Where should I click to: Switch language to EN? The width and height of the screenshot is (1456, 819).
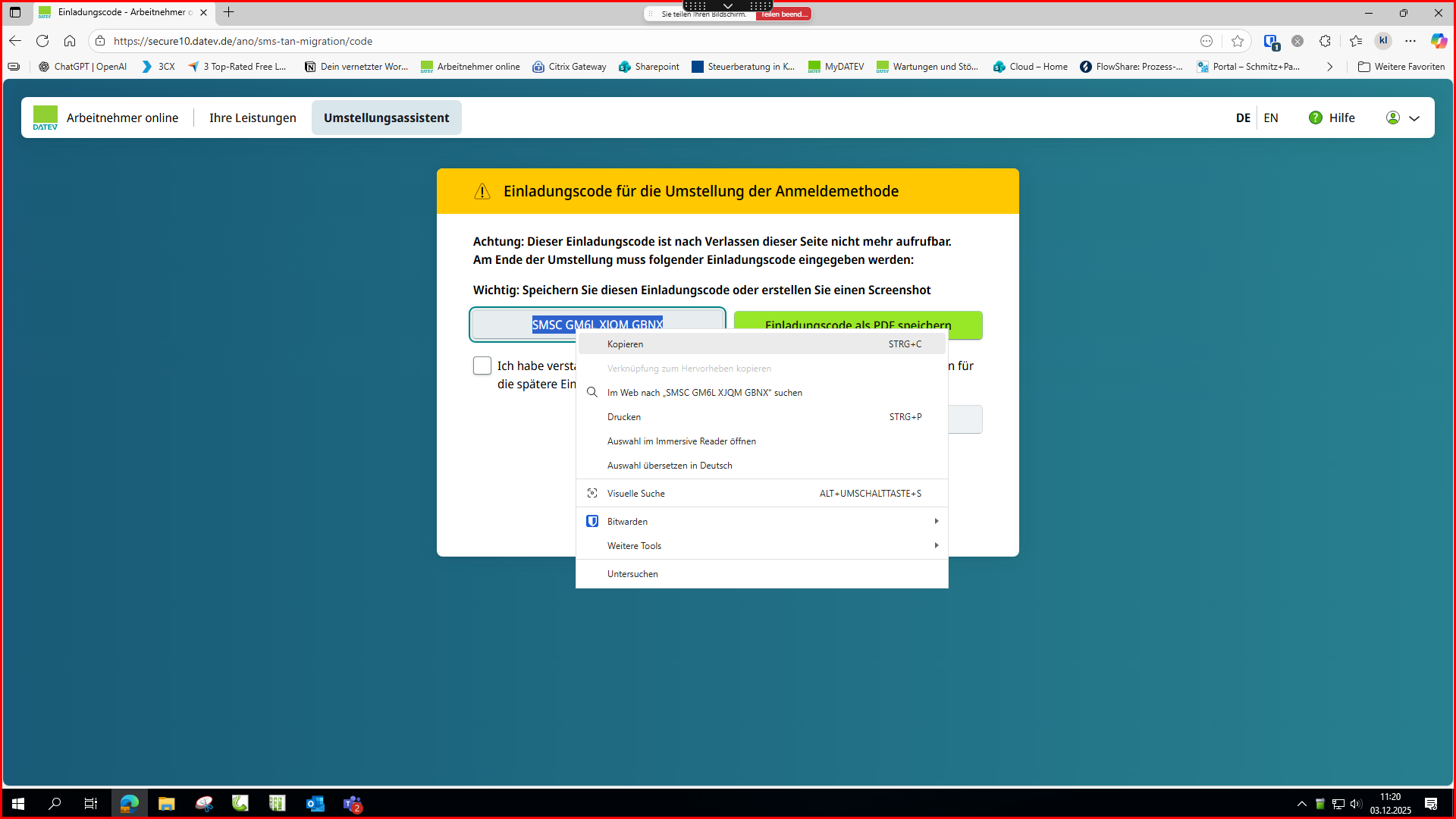1271,118
